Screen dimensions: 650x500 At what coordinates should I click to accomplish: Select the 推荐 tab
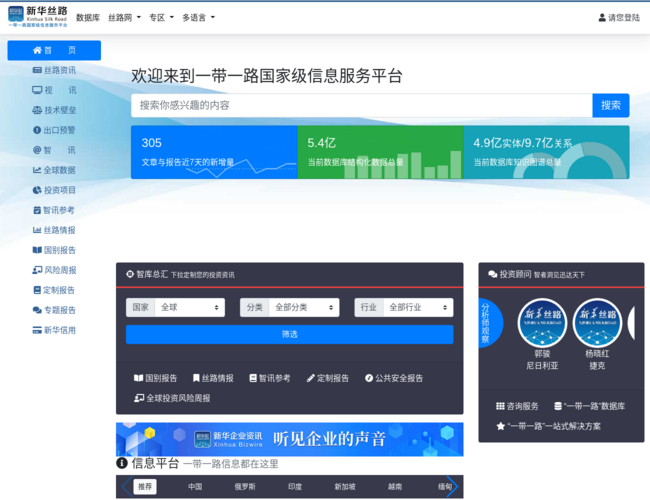pyautogui.click(x=145, y=486)
